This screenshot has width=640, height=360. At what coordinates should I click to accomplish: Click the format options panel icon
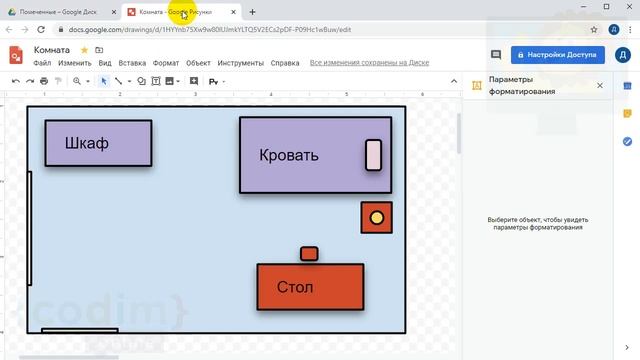click(477, 85)
